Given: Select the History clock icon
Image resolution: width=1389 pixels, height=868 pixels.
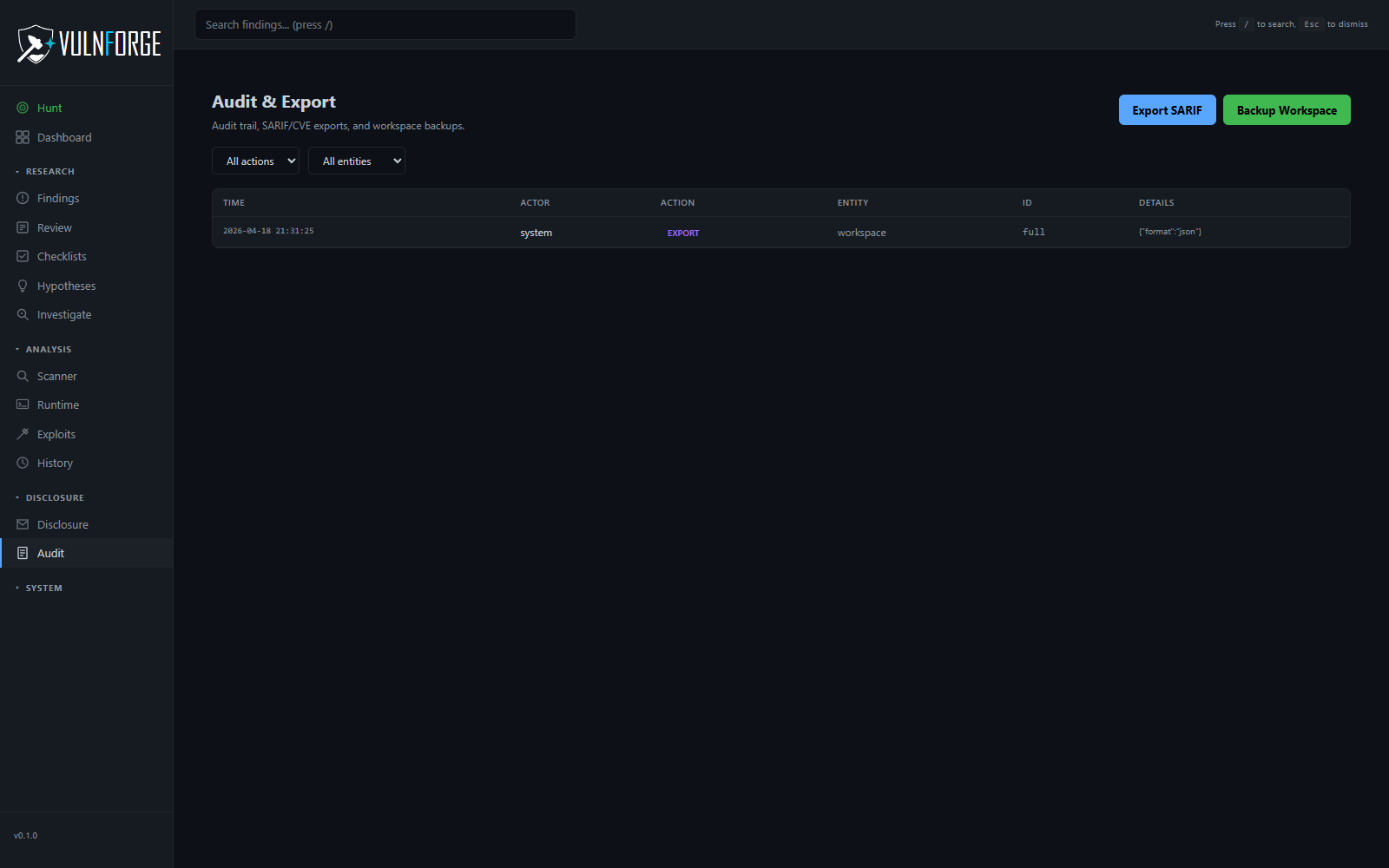Looking at the screenshot, I should (x=23, y=463).
